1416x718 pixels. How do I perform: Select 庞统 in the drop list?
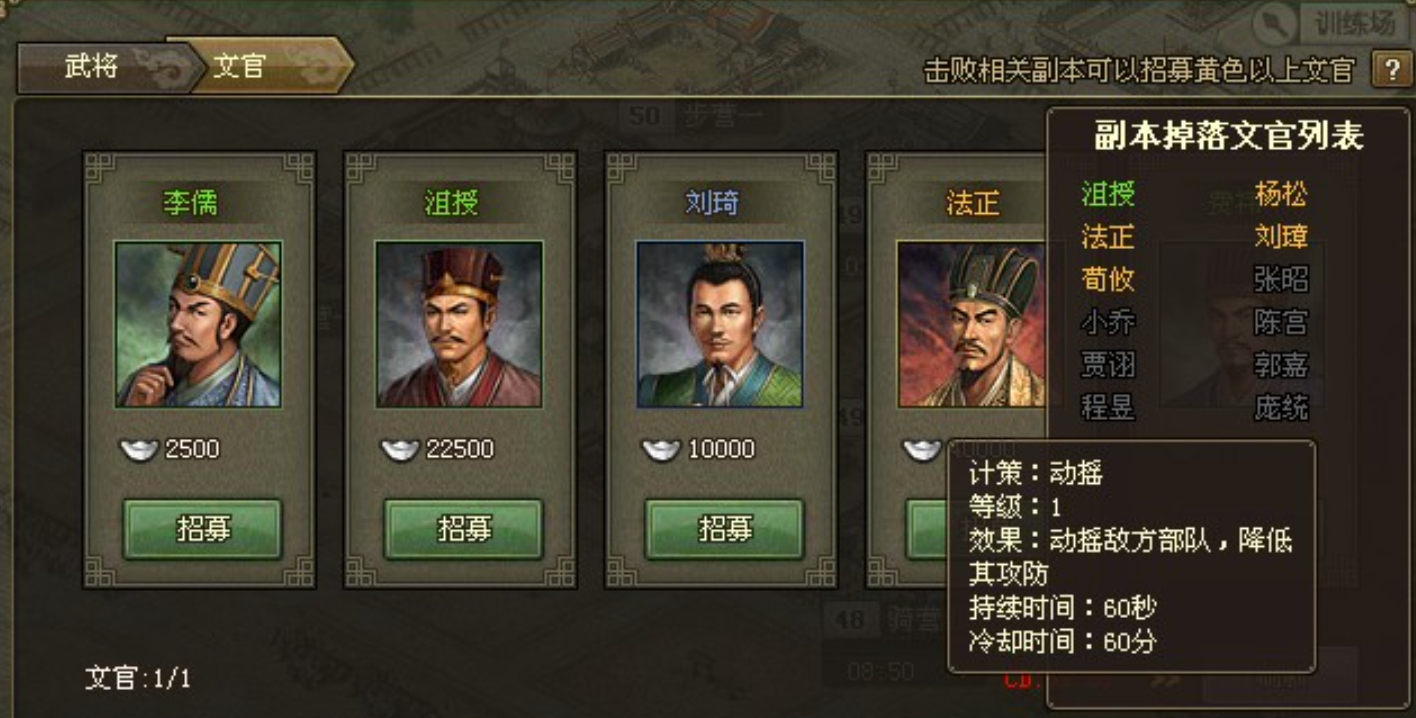pyautogui.click(x=1281, y=407)
